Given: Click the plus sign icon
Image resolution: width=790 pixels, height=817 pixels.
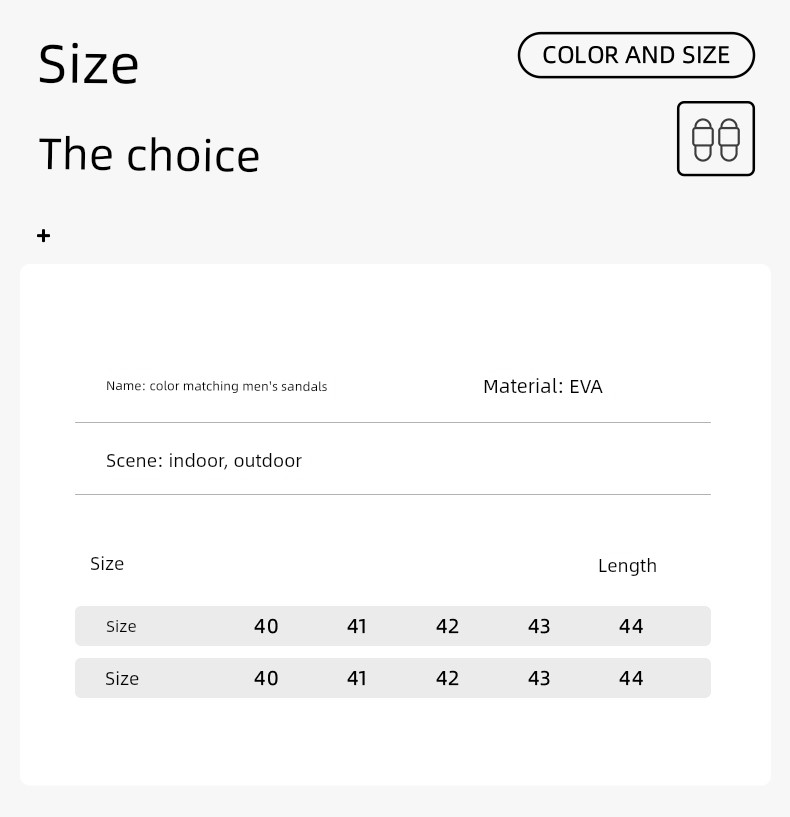Looking at the screenshot, I should click(x=44, y=236).
